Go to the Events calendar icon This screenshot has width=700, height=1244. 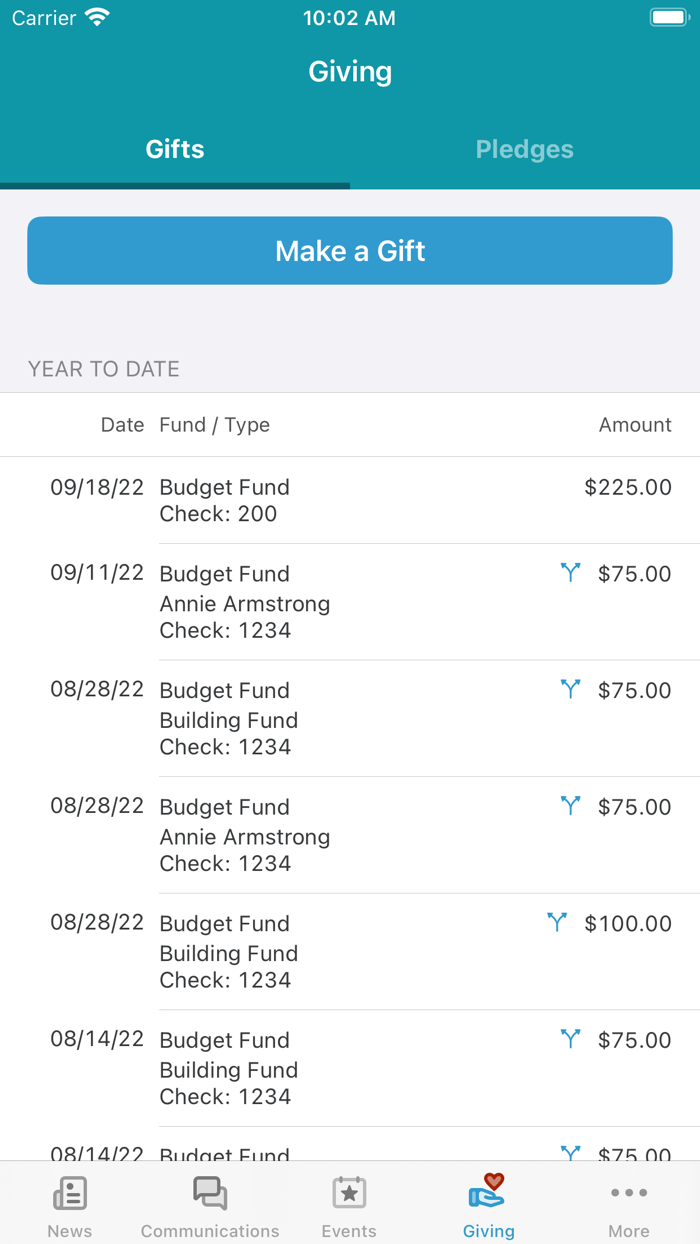point(349,1194)
